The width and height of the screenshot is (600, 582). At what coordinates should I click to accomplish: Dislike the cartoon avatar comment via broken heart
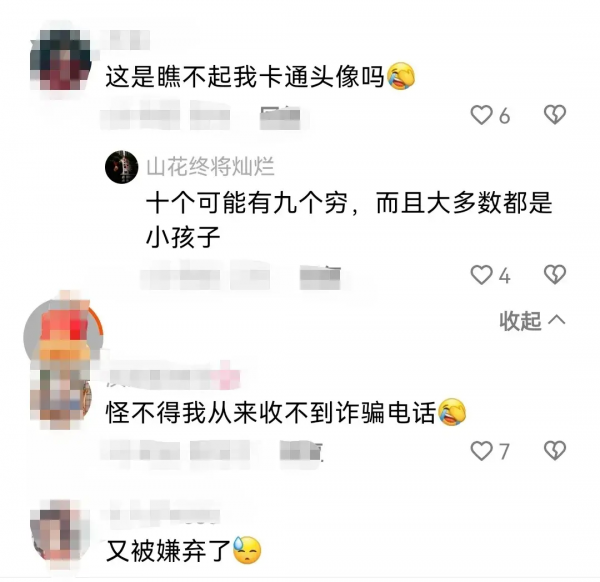pos(555,114)
